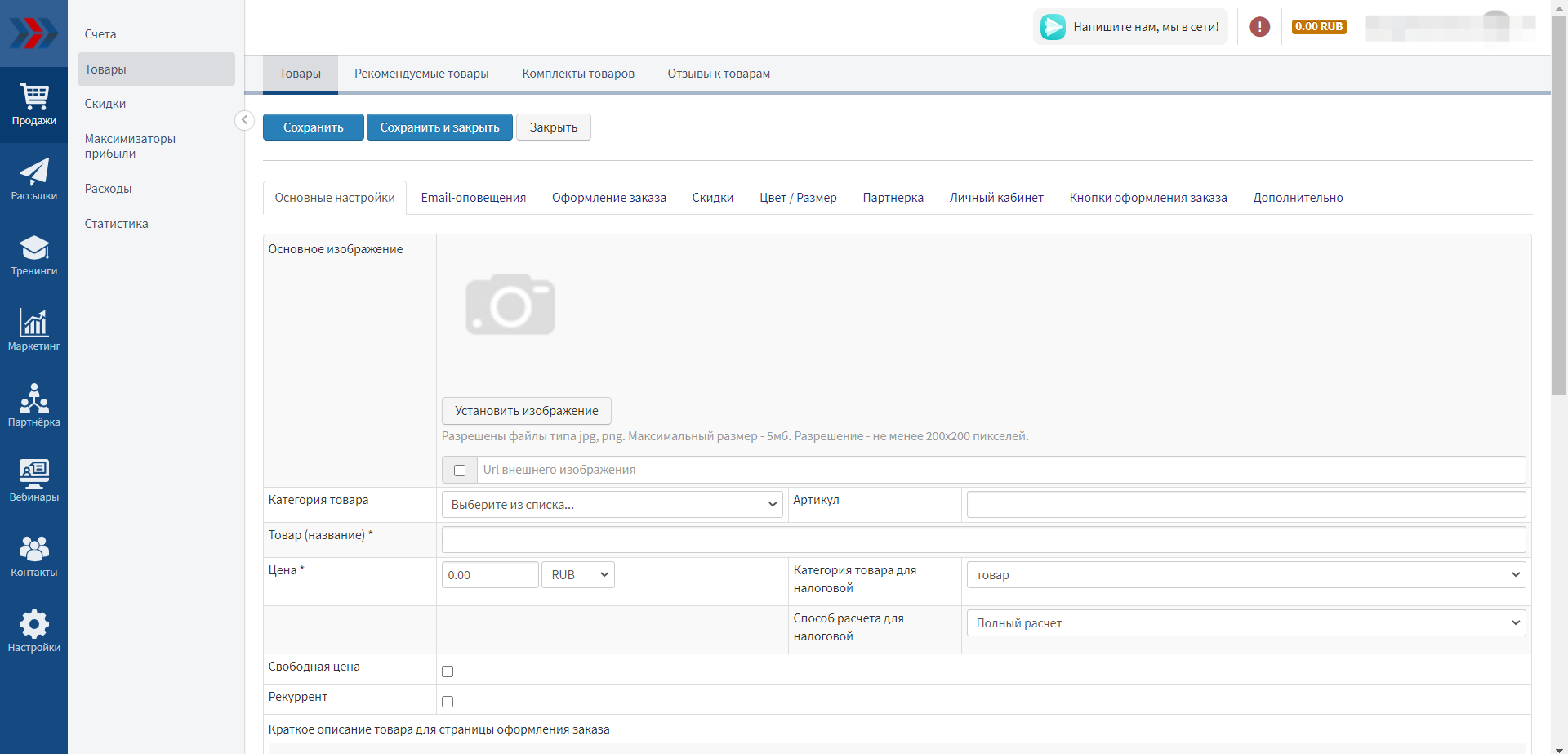This screenshot has height=754, width=1568.
Task: Enable the external image URL checkbox
Action: 460,471
